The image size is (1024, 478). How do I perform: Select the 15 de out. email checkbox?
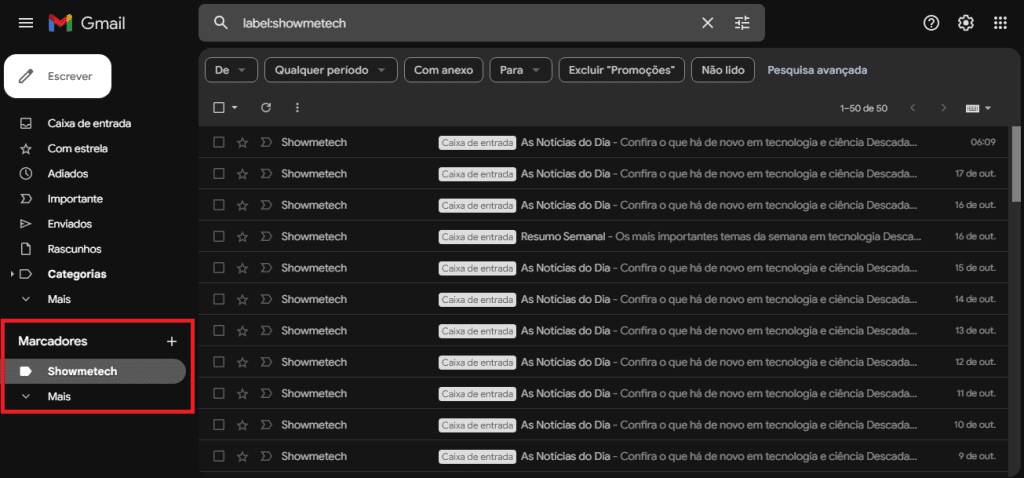click(219, 268)
